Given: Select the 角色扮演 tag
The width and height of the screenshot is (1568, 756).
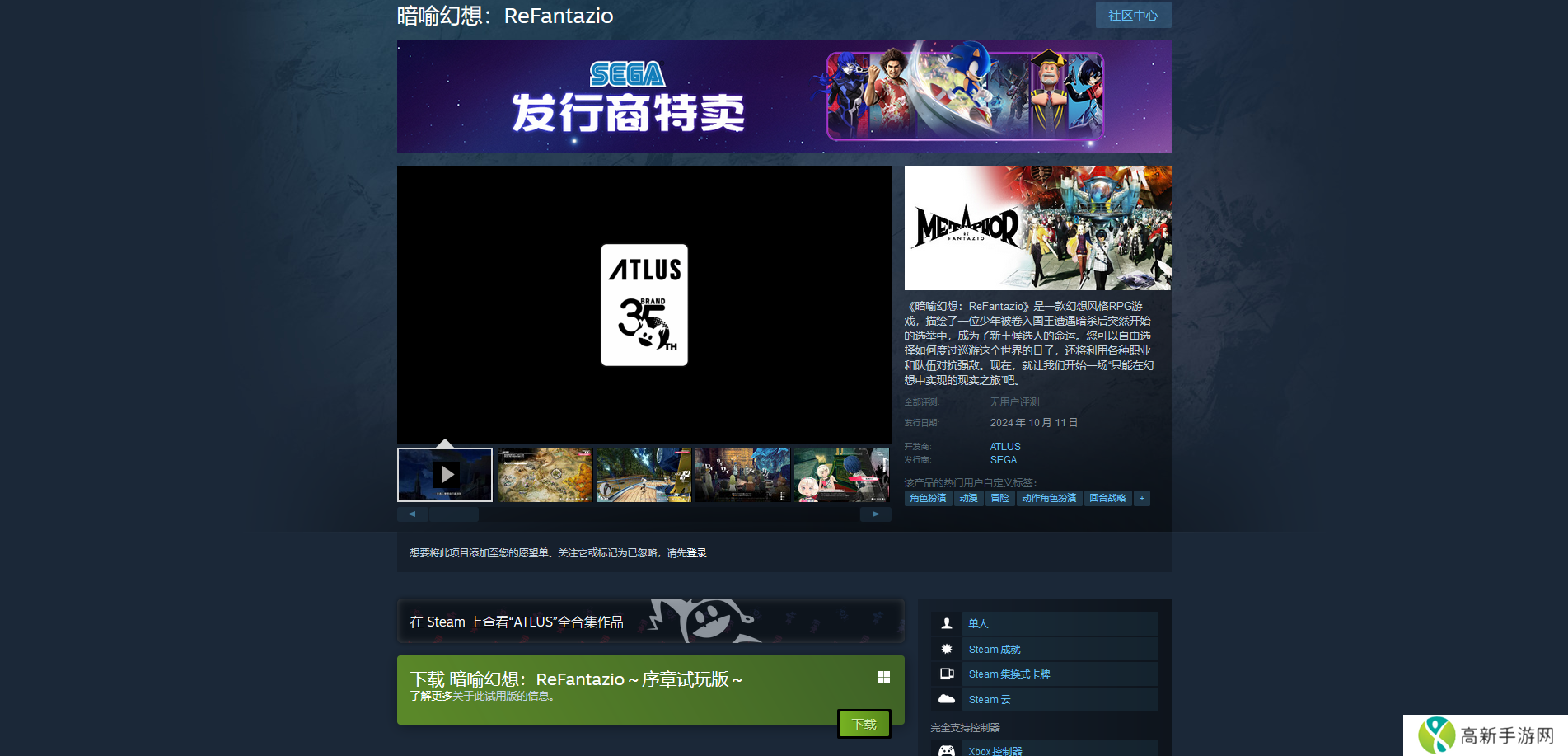Looking at the screenshot, I should coord(928,499).
